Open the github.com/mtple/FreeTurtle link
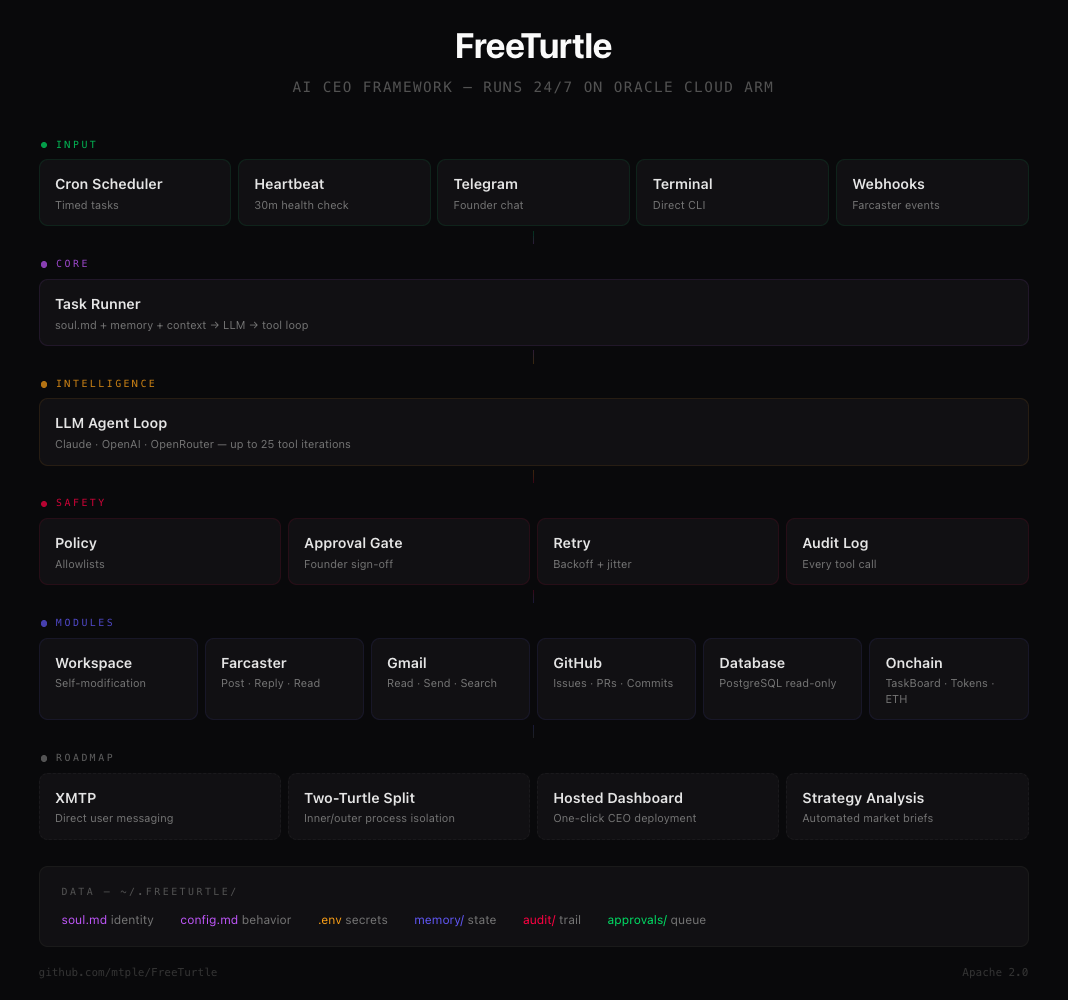 coord(128,973)
